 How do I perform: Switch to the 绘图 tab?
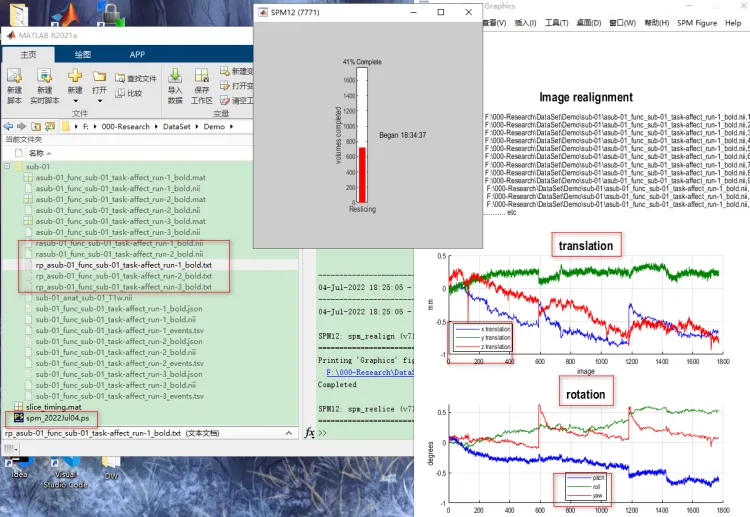(x=83, y=55)
